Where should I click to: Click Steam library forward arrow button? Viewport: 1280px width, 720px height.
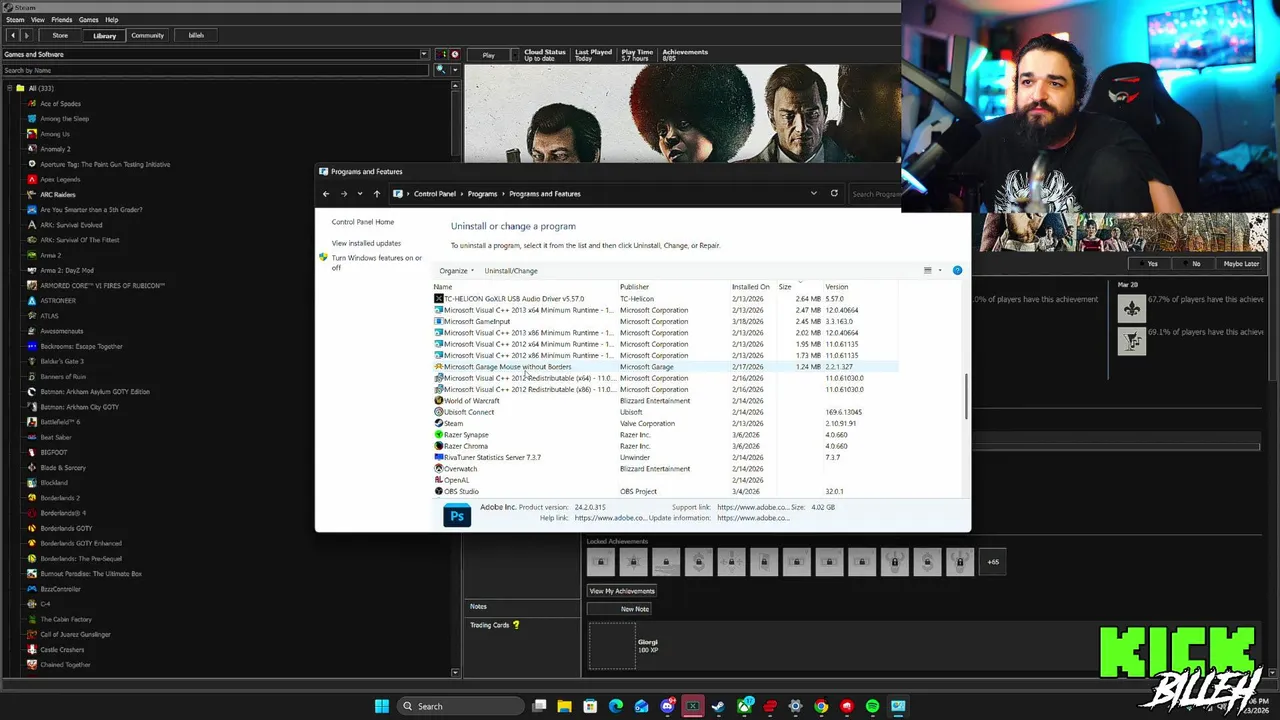pyautogui.click(x=27, y=35)
